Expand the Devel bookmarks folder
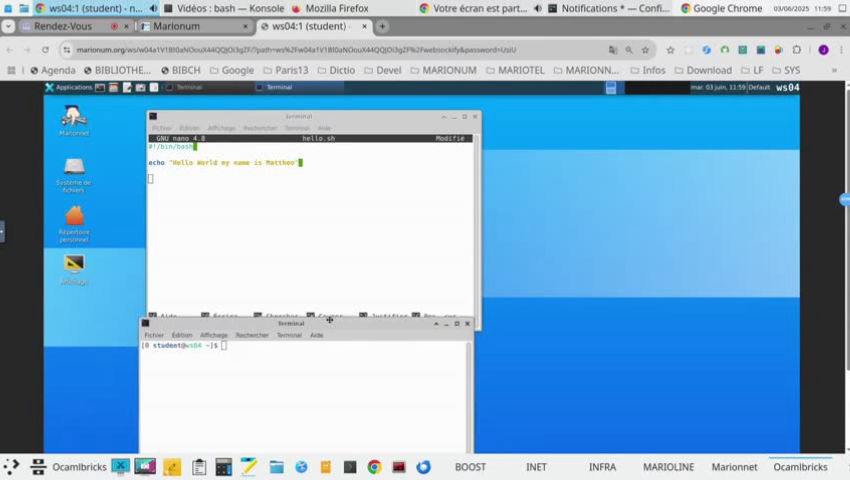This screenshot has height=480, width=850. pos(383,71)
